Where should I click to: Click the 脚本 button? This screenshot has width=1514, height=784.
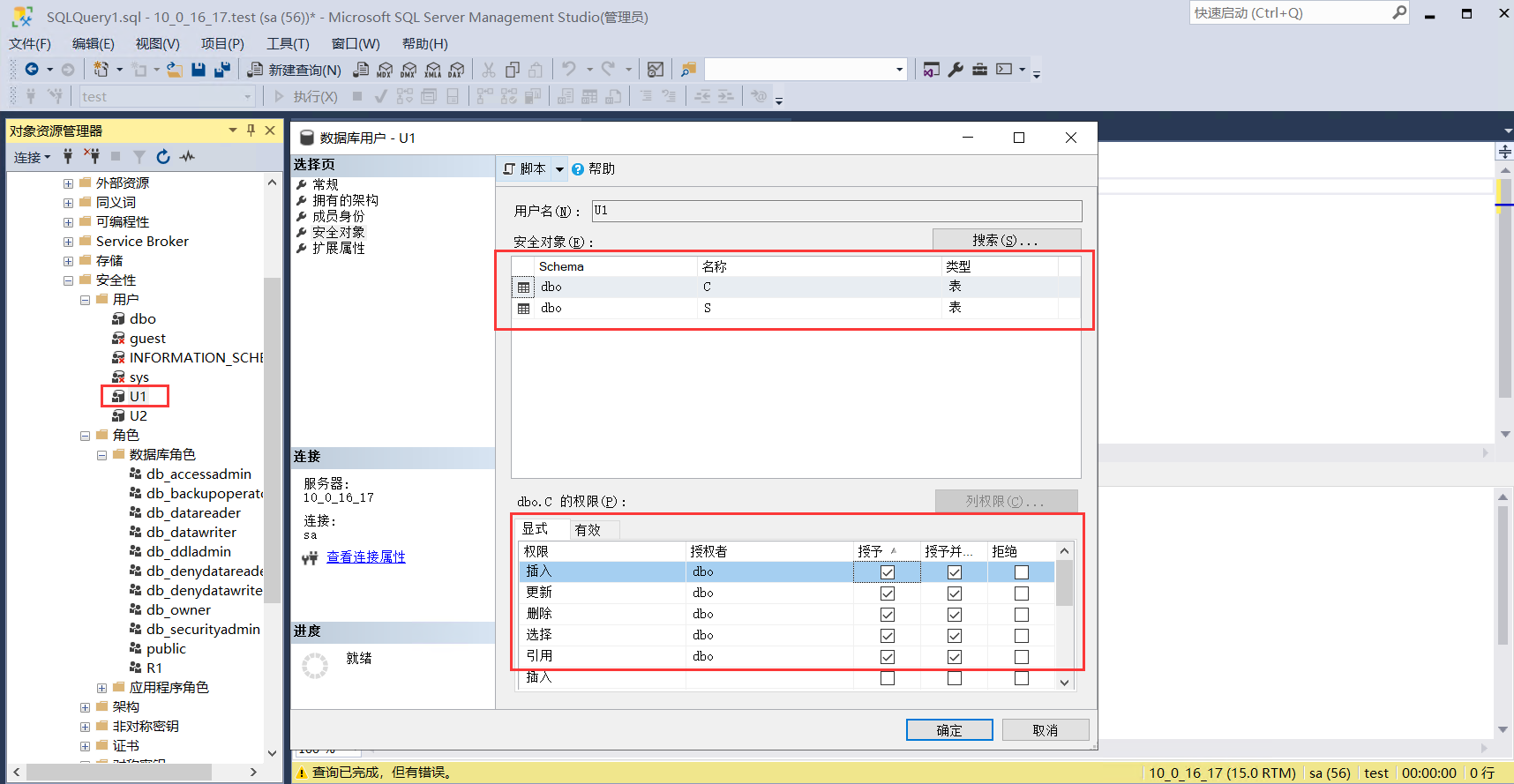coord(525,169)
